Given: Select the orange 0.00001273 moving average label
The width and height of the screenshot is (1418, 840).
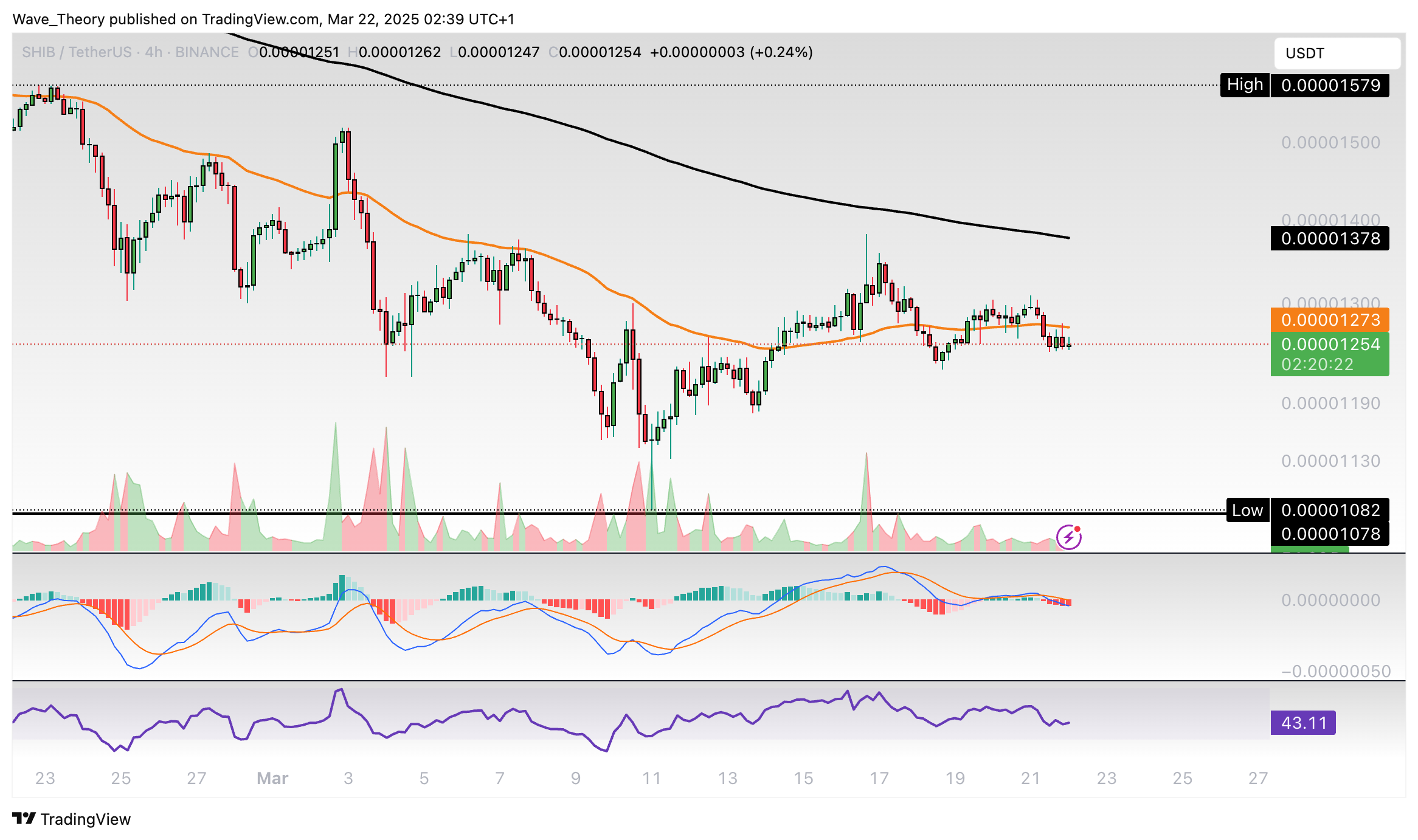Looking at the screenshot, I should pos(1329,320).
